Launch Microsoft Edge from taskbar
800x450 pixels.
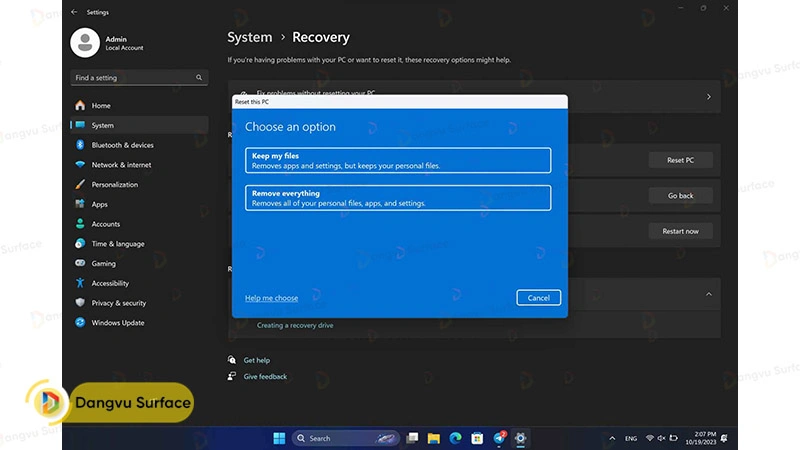point(456,438)
